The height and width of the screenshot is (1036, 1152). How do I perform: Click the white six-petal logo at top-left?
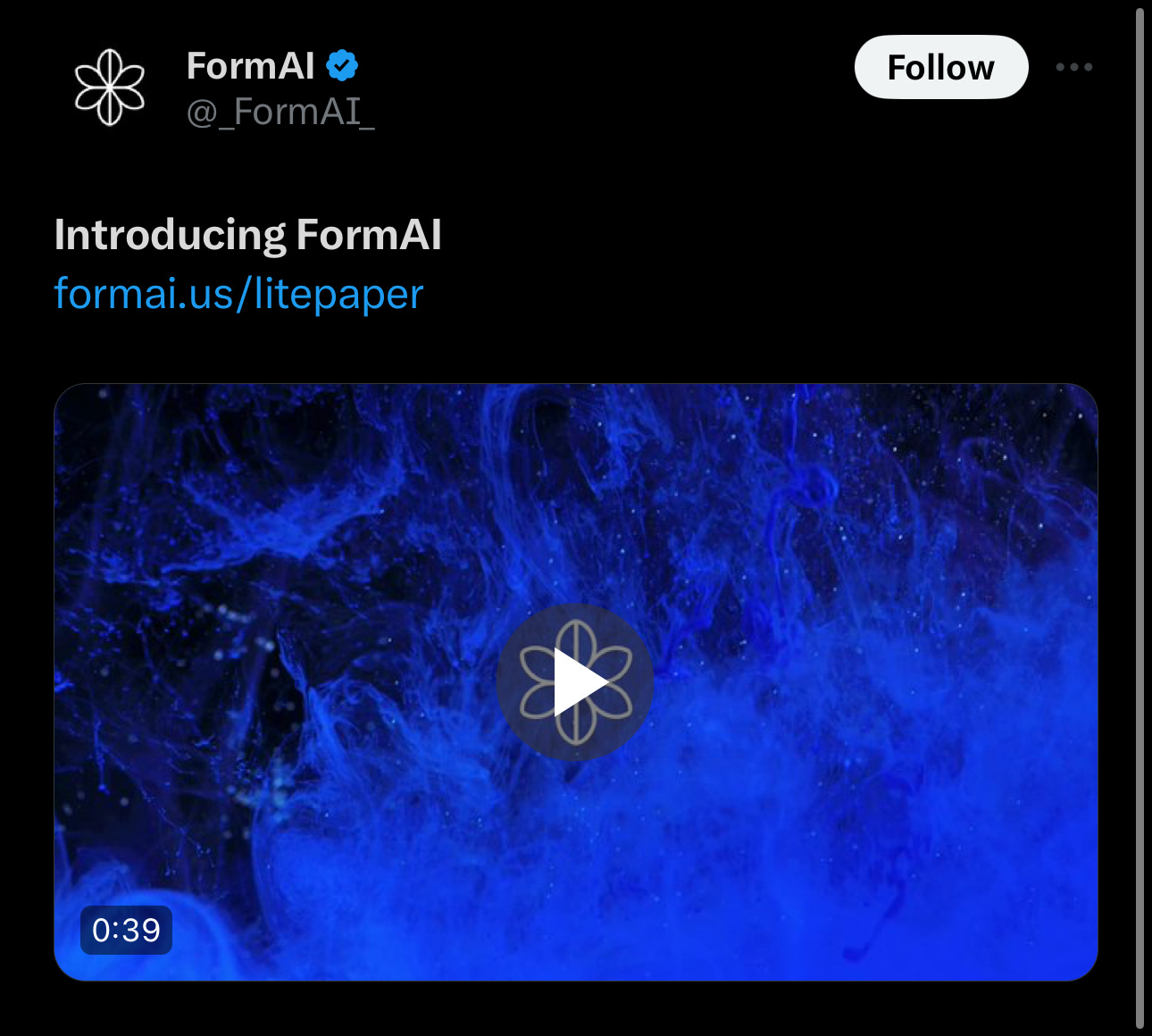[109, 87]
